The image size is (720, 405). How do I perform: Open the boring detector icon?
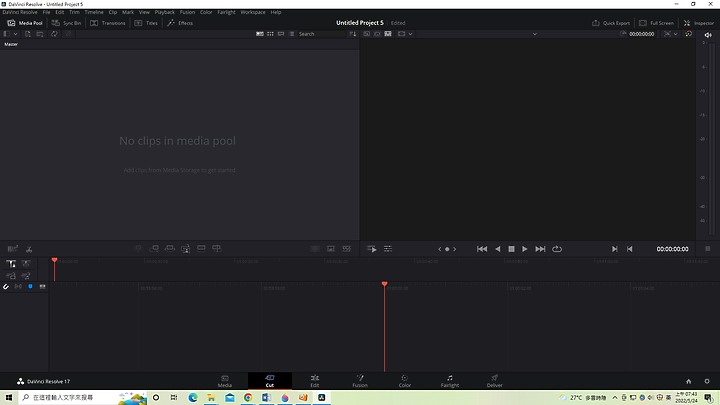12,249
